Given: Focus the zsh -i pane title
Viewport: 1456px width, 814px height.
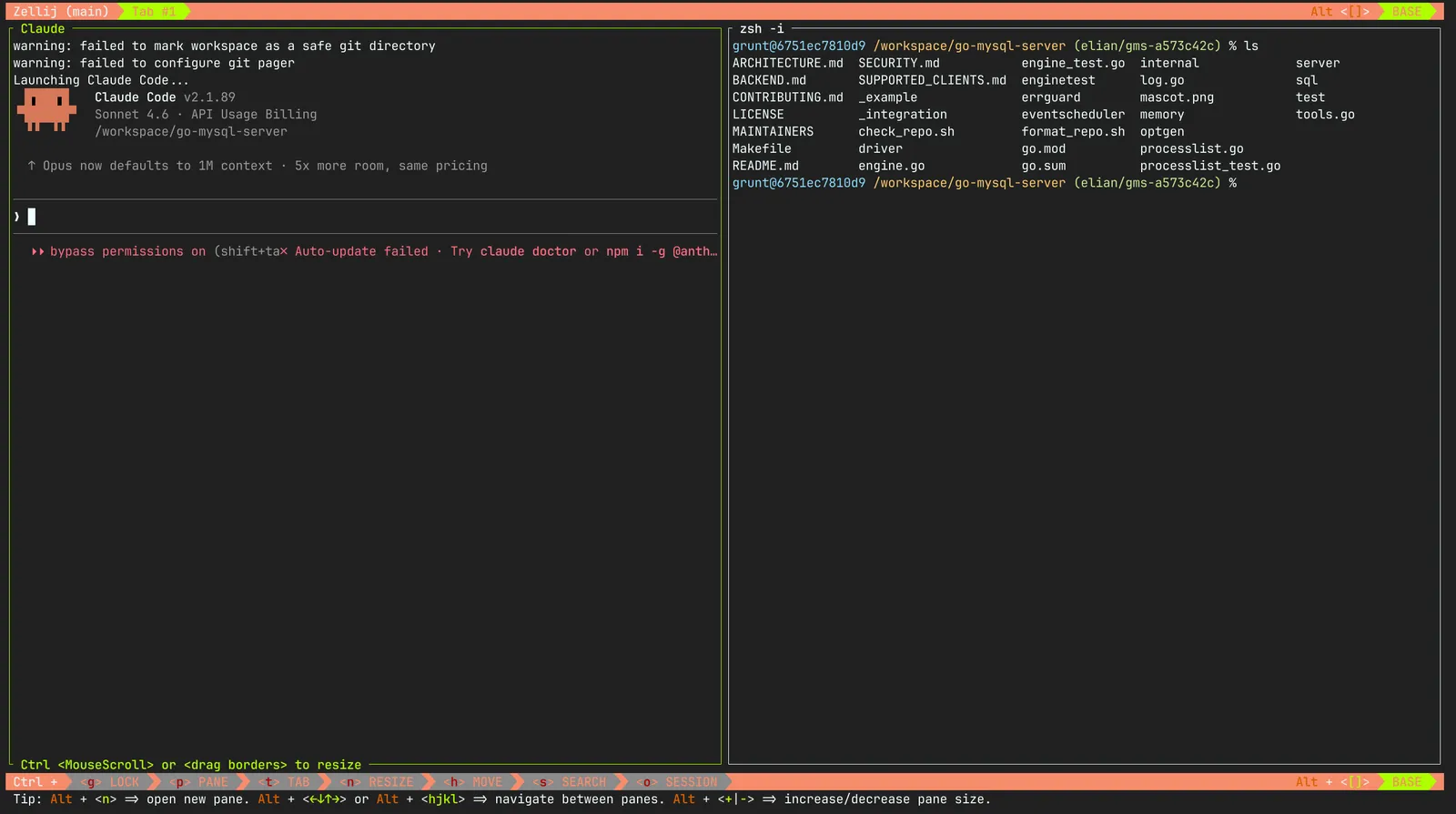Looking at the screenshot, I should (762, 29).
